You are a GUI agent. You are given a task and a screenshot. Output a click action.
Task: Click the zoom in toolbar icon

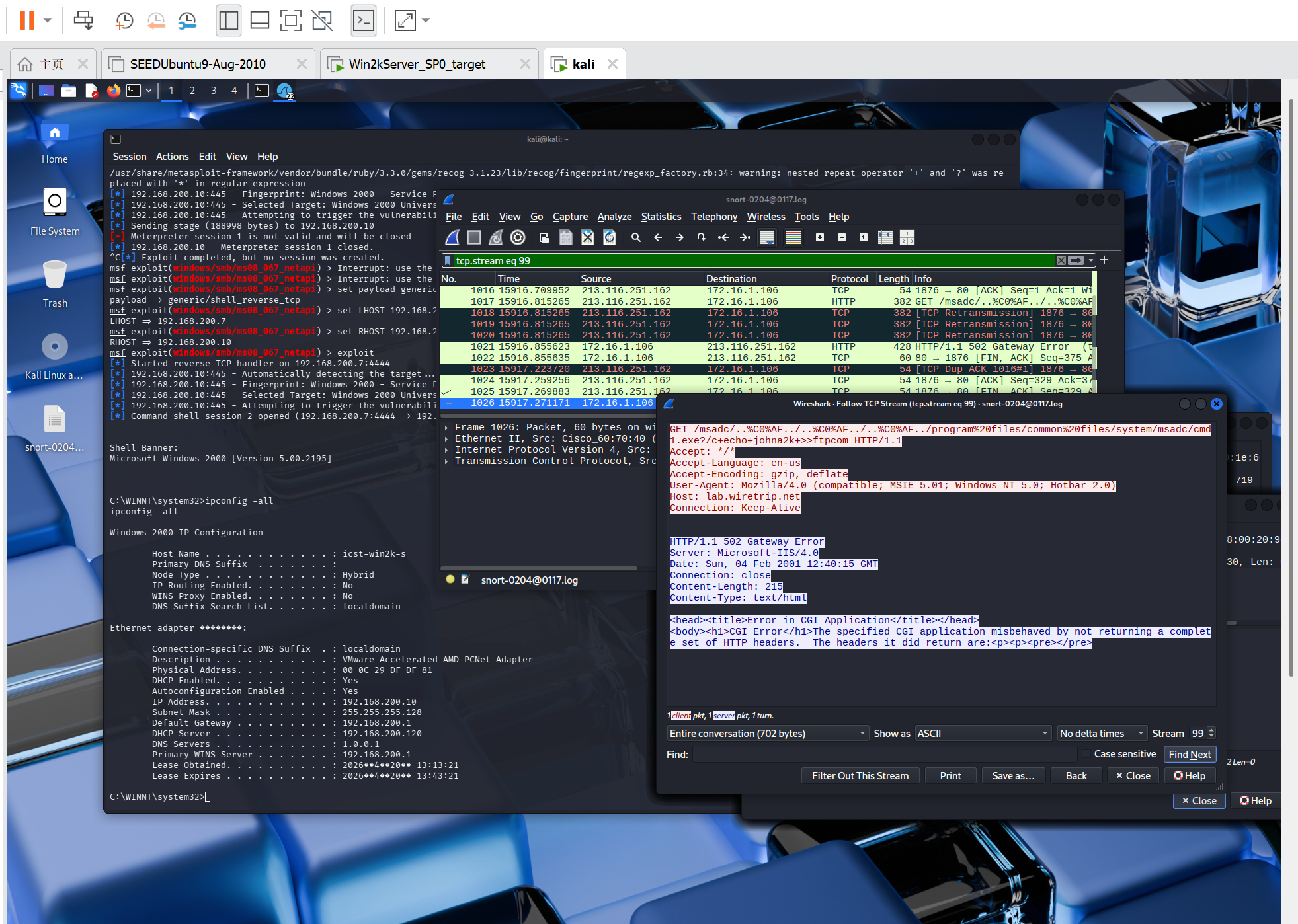click(x=820, y=237)
